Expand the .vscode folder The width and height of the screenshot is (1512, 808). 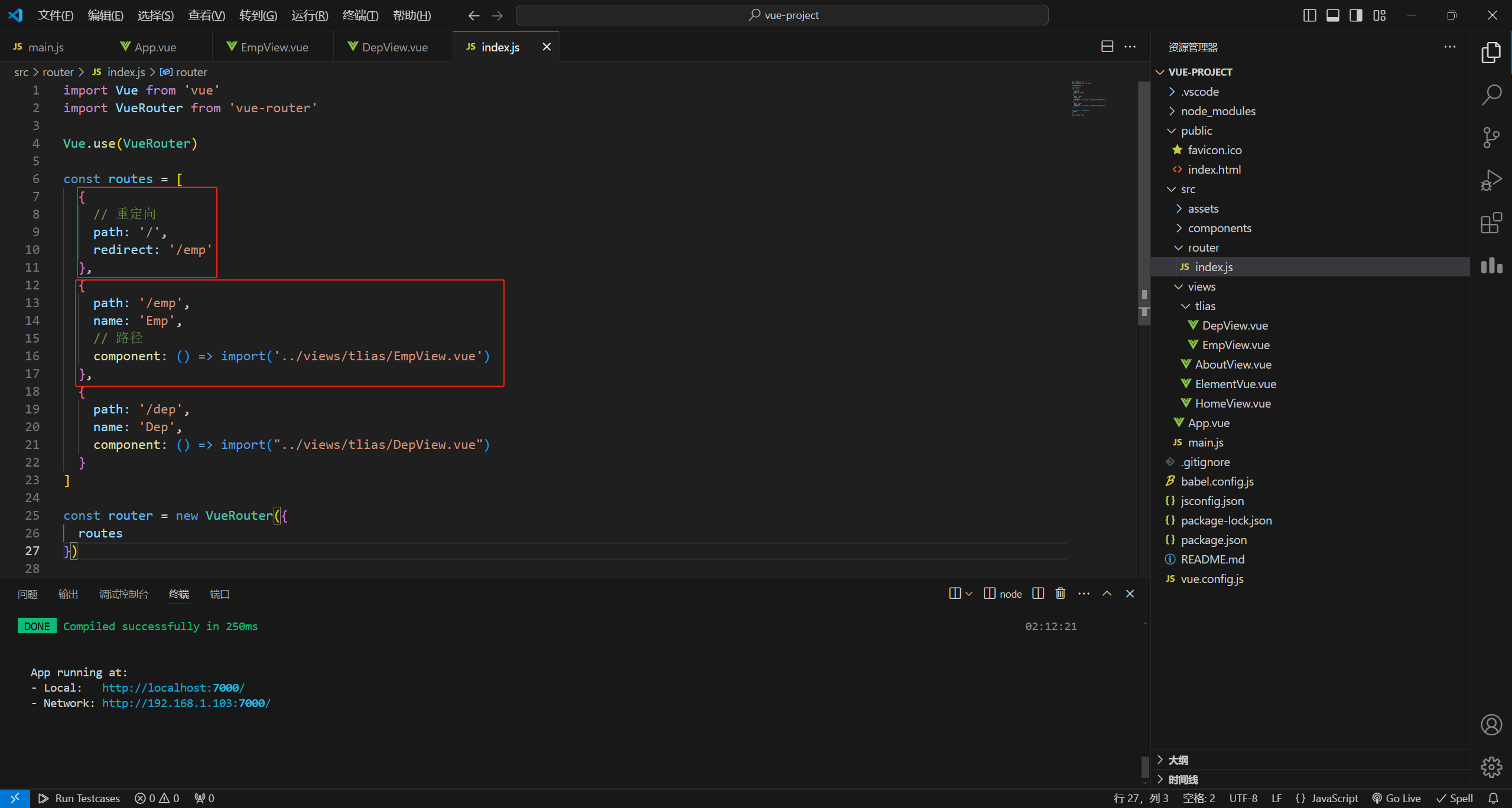coord(1311,92)
